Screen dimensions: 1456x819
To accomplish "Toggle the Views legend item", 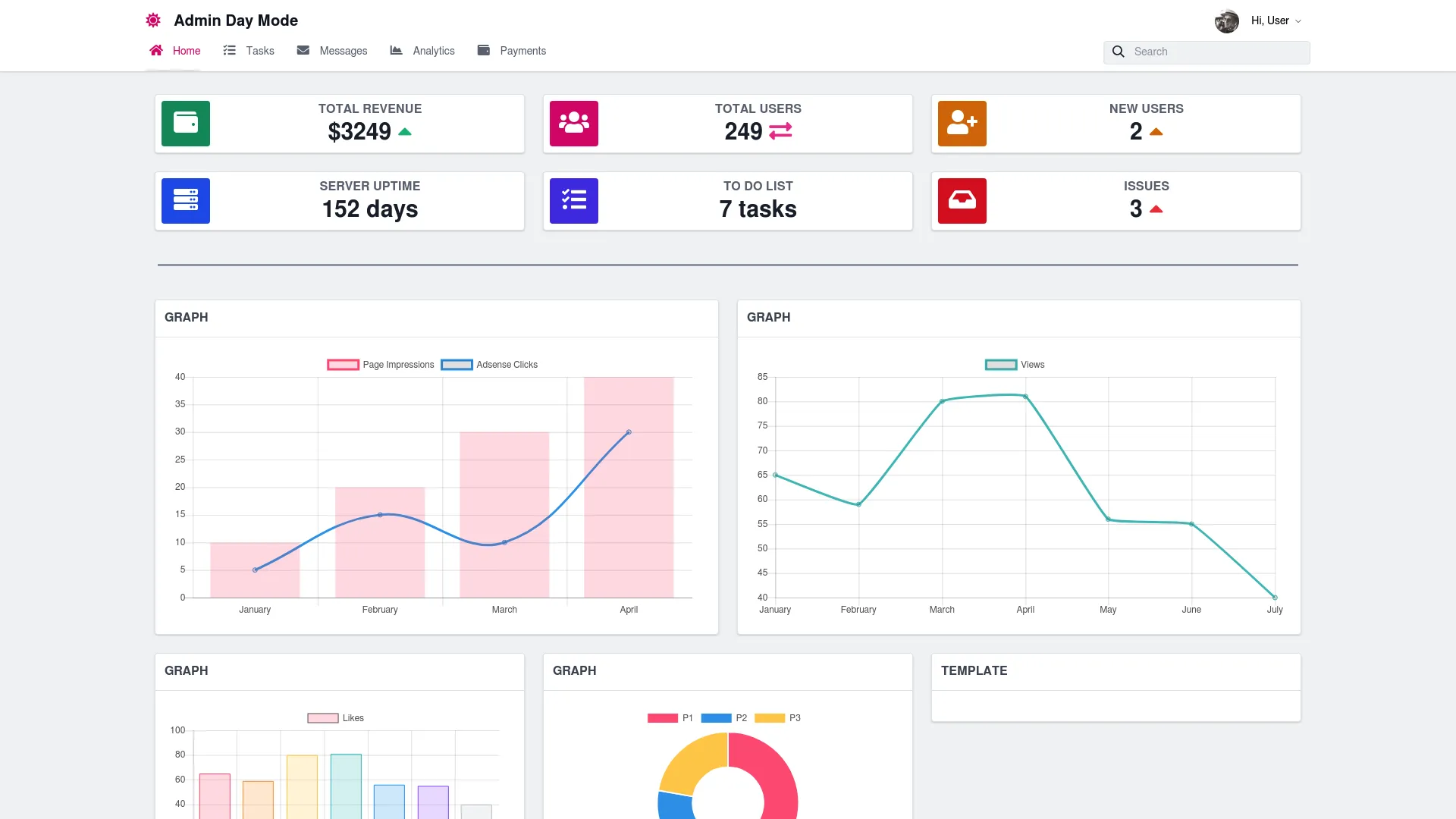I will click(x=1015, y=365).
